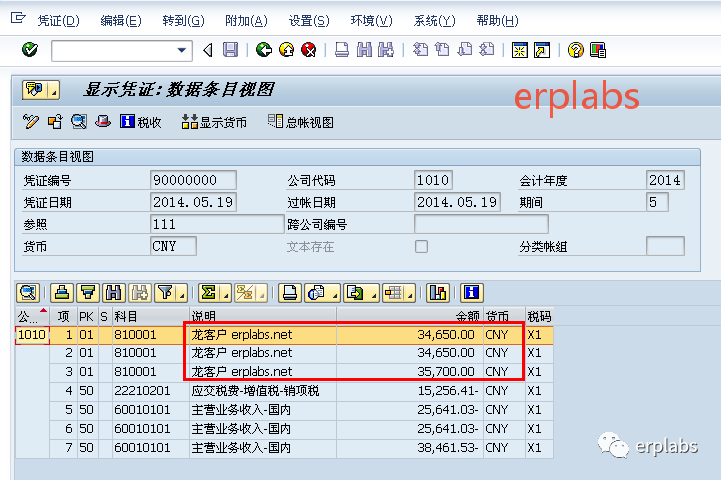This screenshot has width=721, height=480.
Task: Click the ALV Export icon
Action: coord(355,292)
